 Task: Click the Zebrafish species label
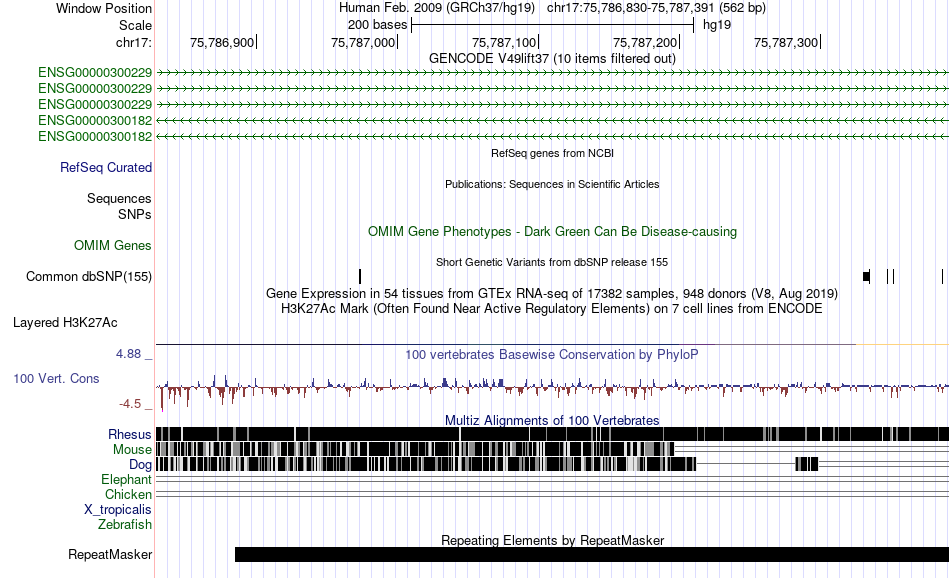point(125,525)
